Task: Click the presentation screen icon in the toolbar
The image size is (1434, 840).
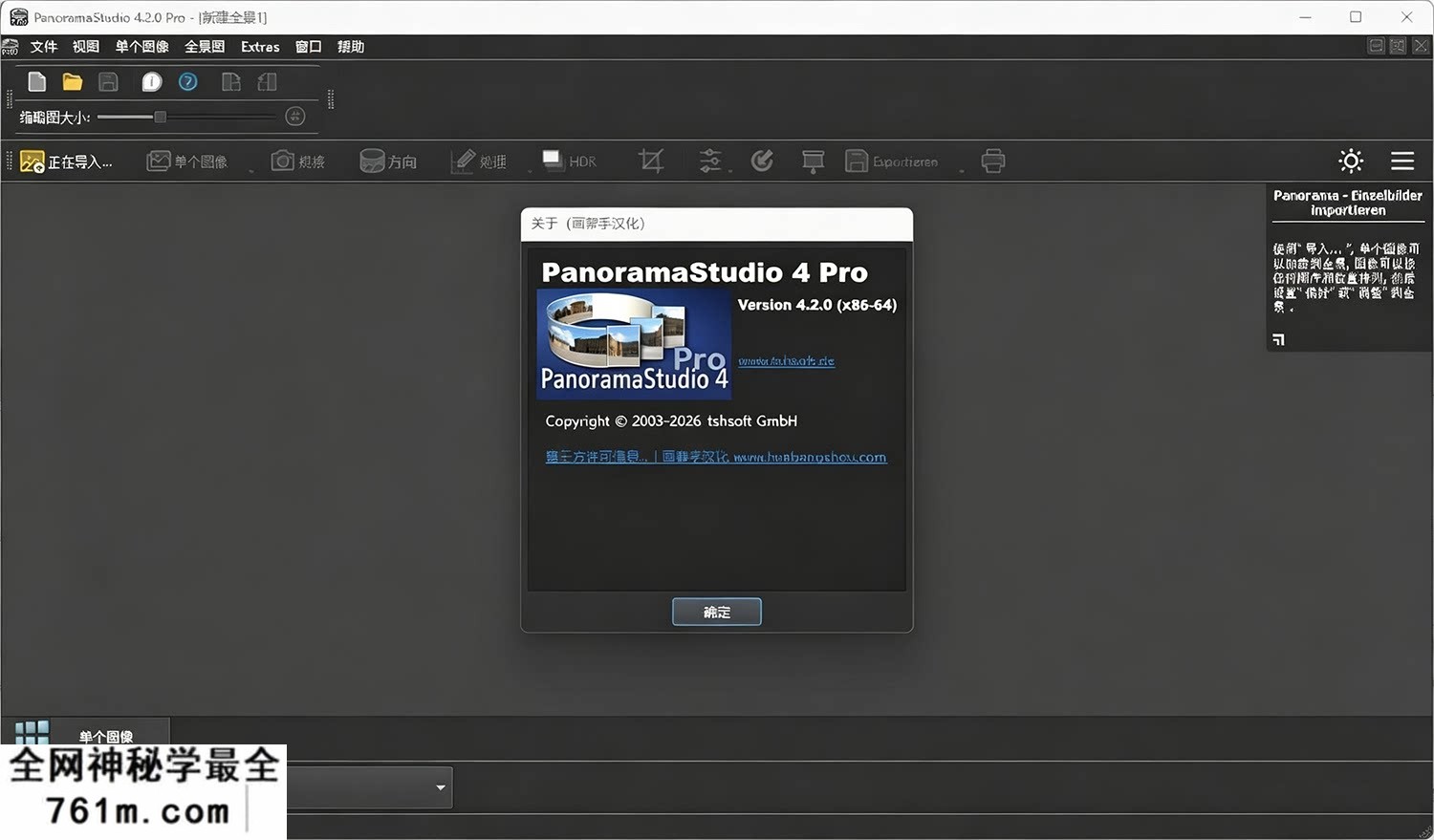Action: tap(814, 161)
